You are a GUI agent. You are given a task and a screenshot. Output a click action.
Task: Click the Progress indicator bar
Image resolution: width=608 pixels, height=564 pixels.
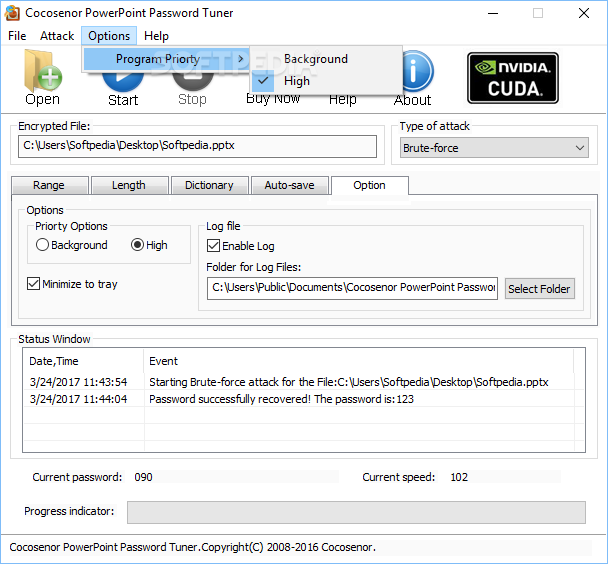(356, 512)
